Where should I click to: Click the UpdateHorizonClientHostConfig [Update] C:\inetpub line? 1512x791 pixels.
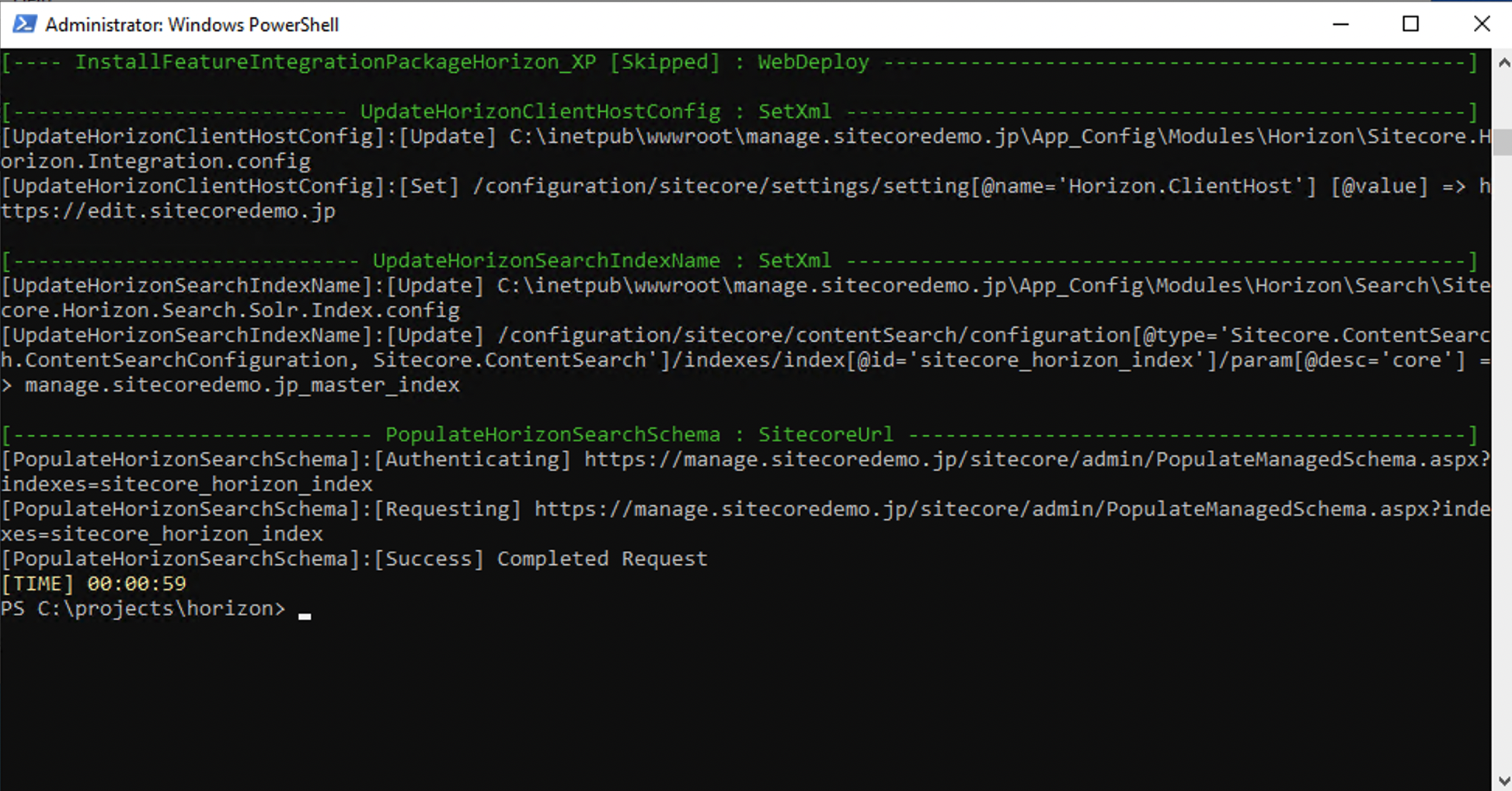click(745, 137)
